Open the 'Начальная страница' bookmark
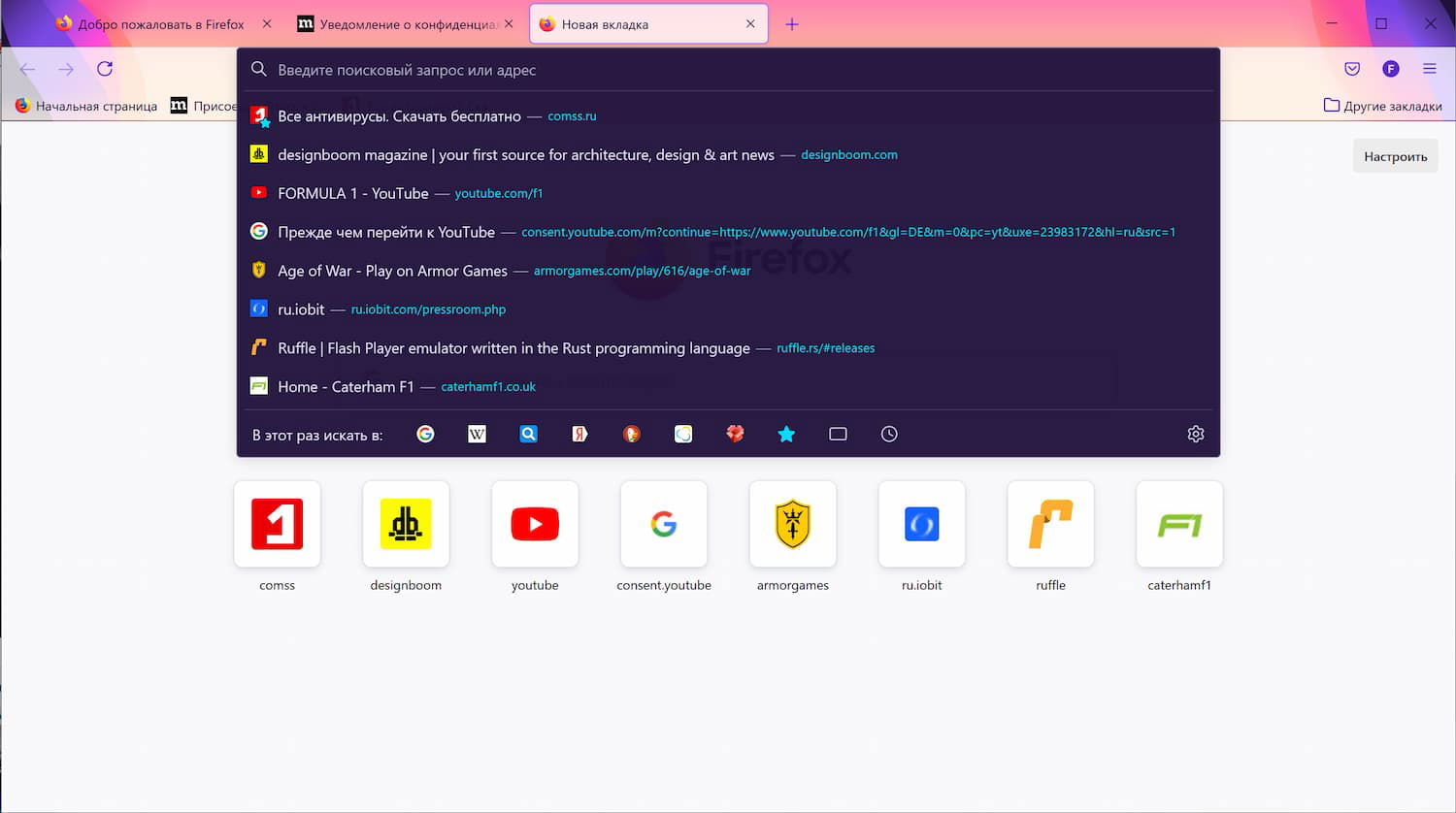 85,106
